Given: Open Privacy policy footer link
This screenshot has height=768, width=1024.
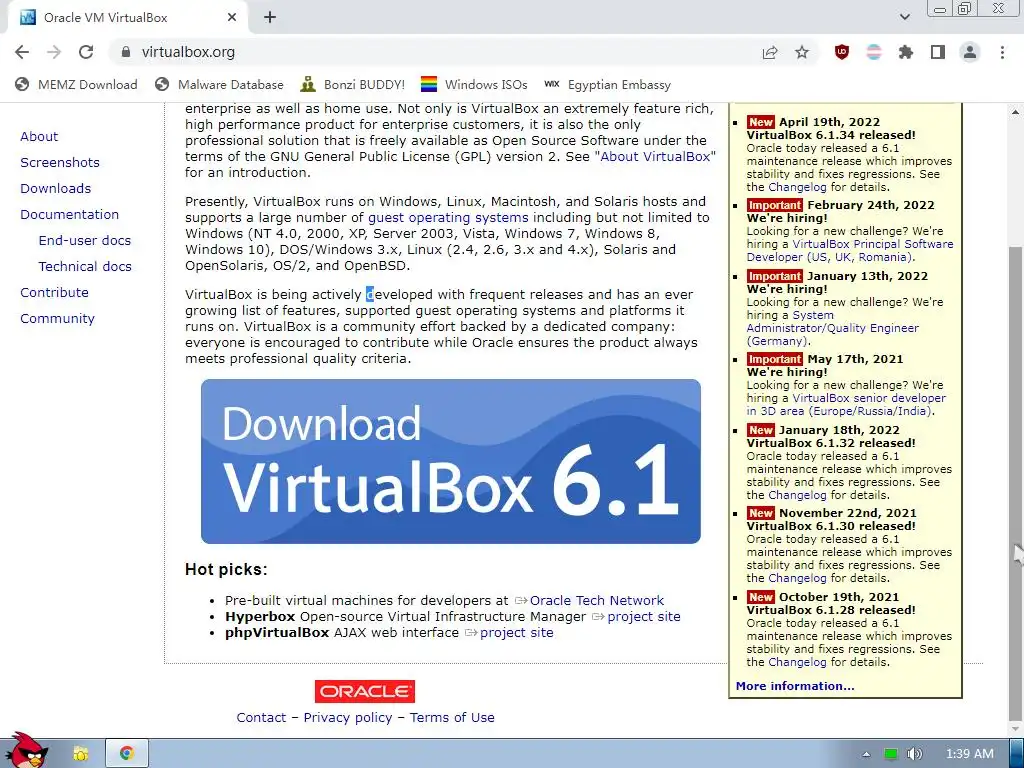Looking at the screenshot, I should click(347, 718).
